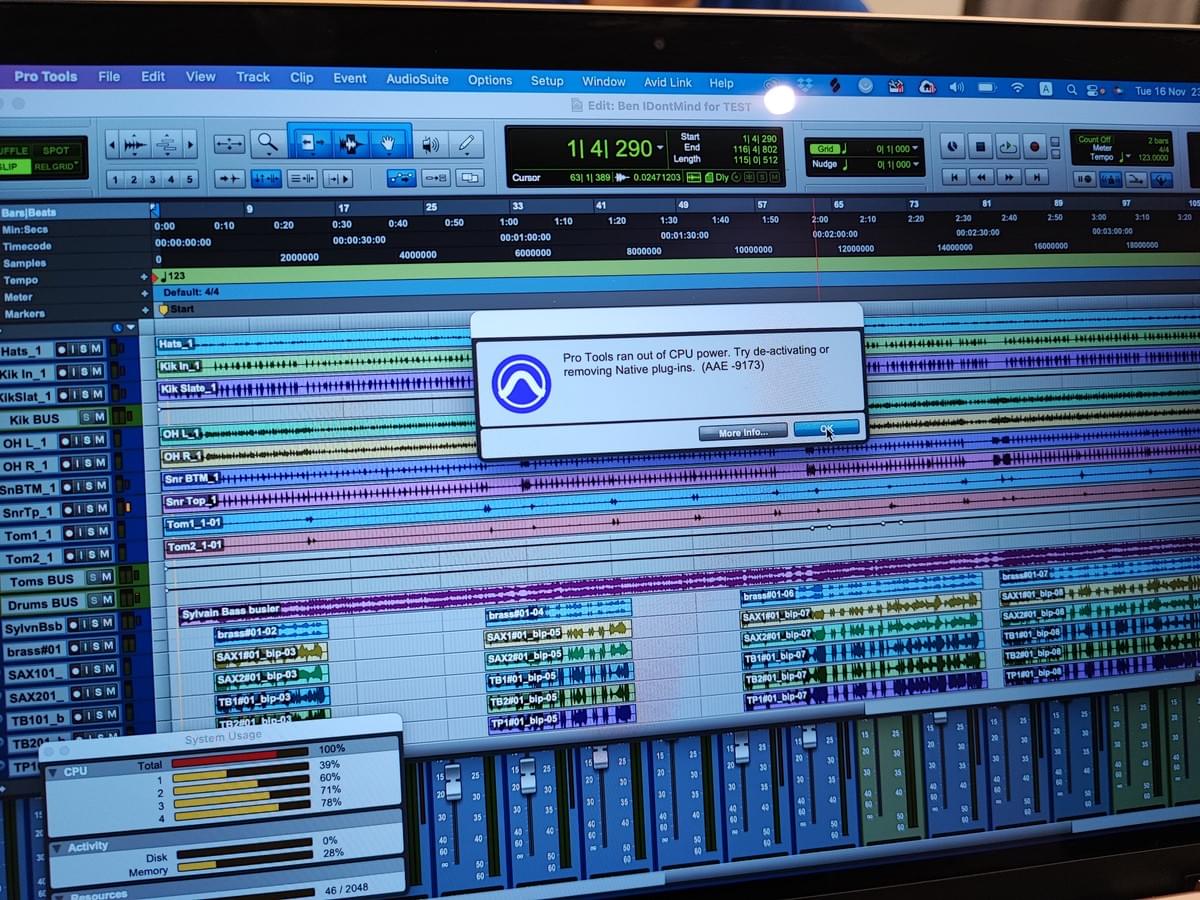Select the Zoomer magnifier tool
This screenshot has width=1200, height=900.
(267, 143)
